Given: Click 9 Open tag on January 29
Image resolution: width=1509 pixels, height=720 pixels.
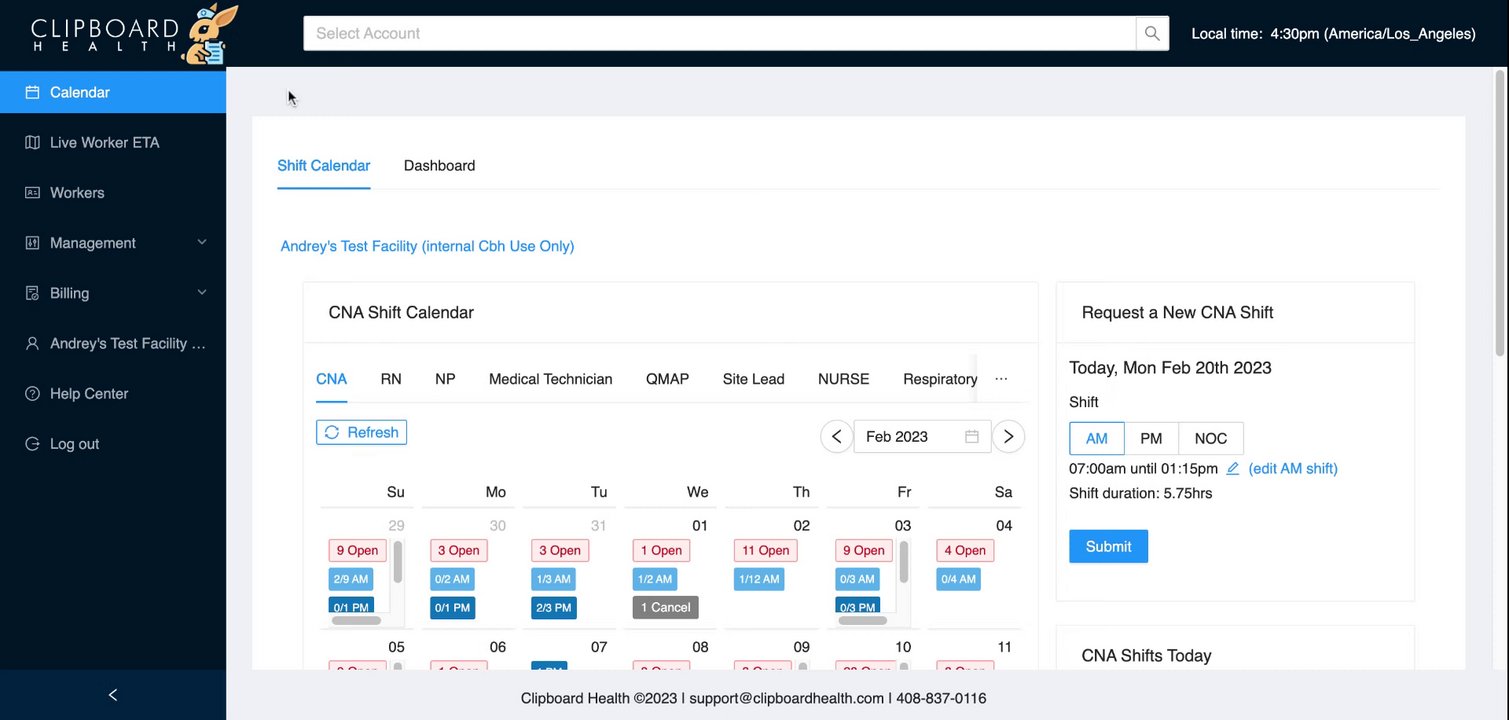Looking at the screenshot, I should point(357,550).
